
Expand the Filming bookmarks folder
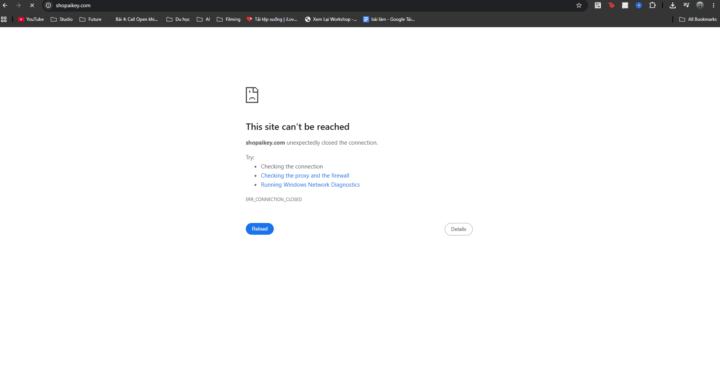coord(229,19)
